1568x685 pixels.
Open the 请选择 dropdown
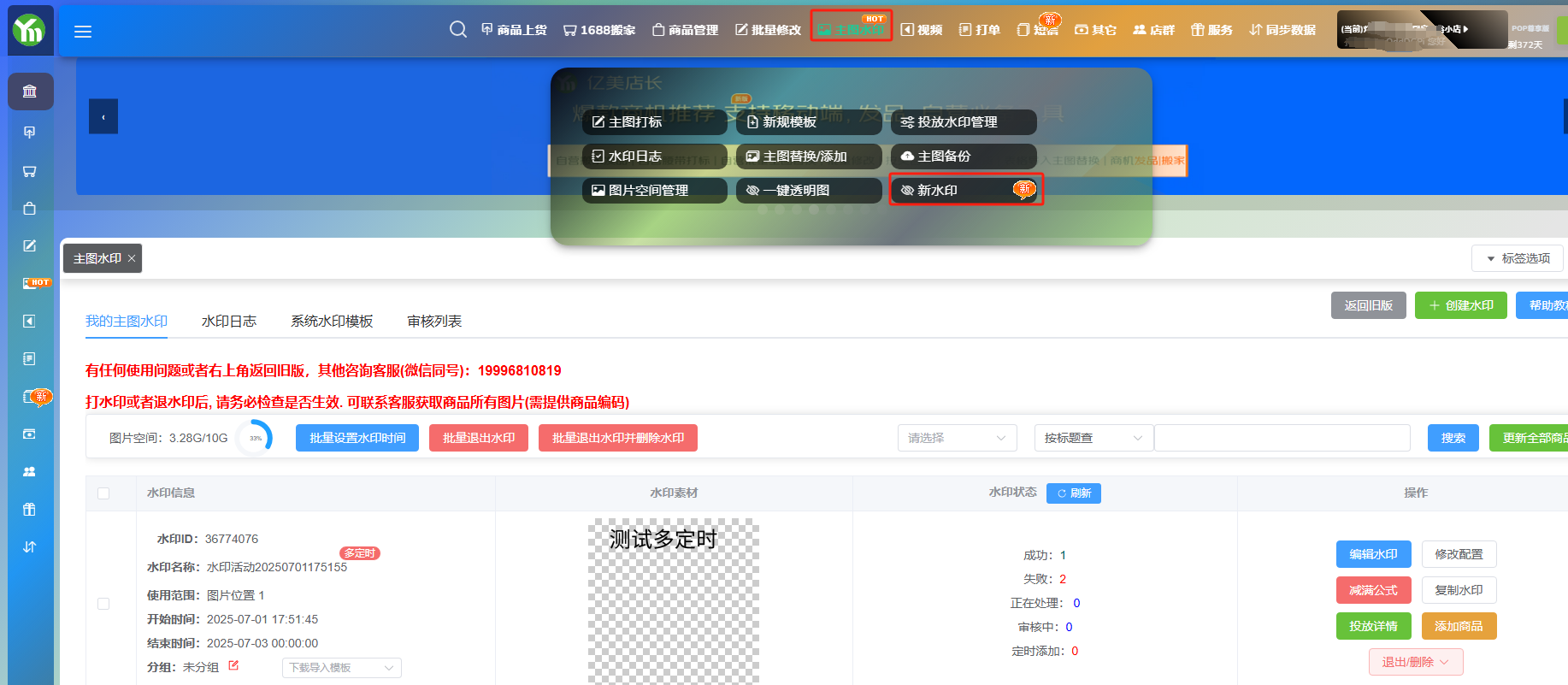tap(957, 438)
